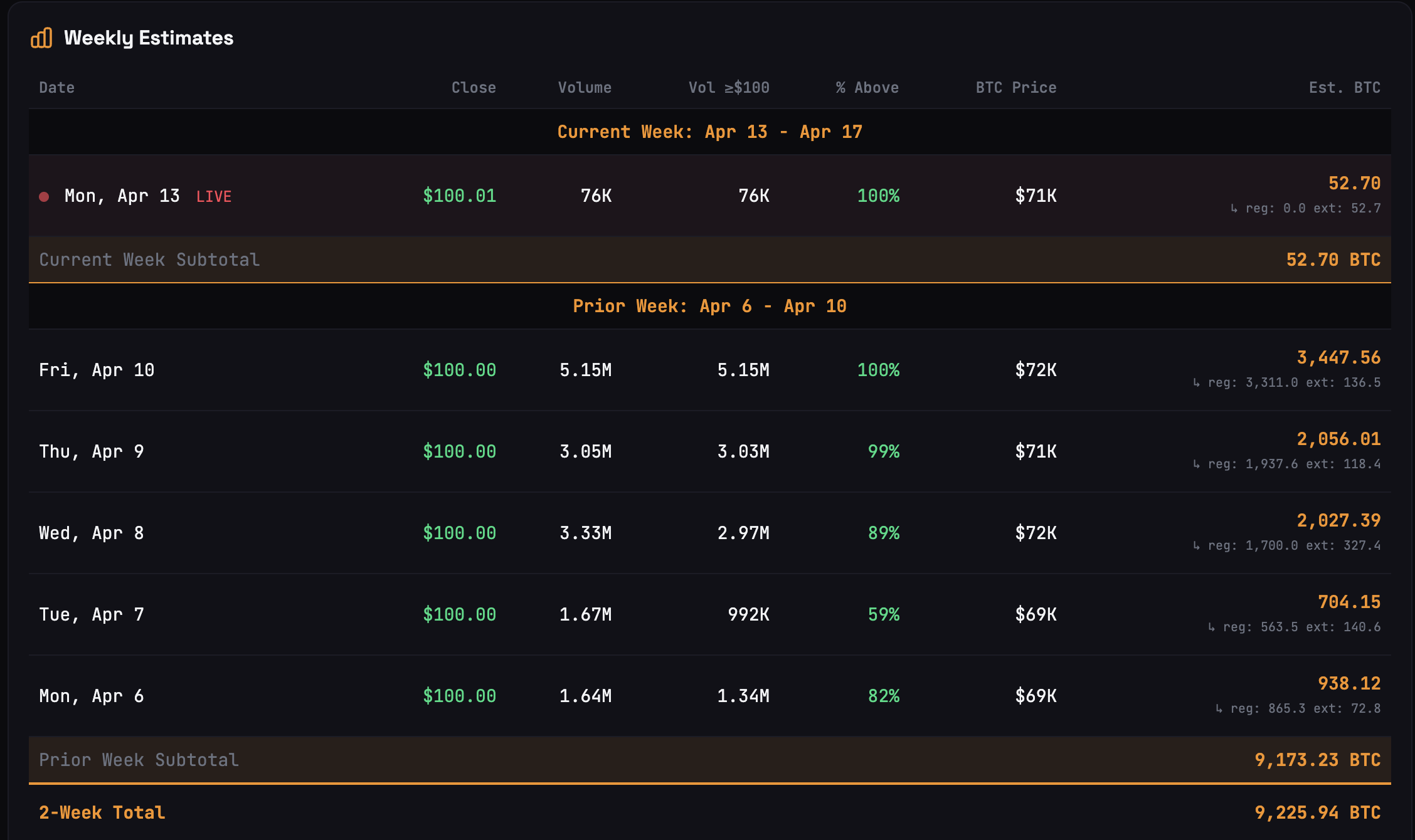Click the BTC Price column header

point(1016,88)
